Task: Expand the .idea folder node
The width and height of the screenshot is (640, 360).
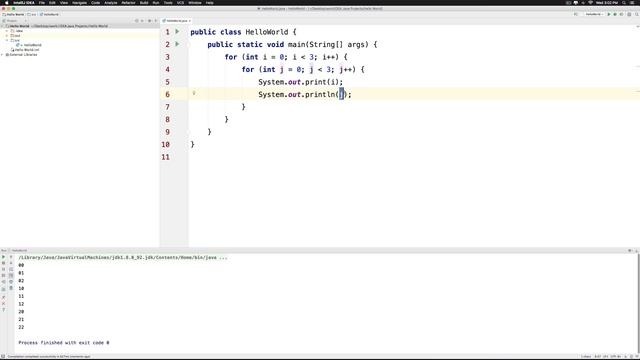Action: 7,31
